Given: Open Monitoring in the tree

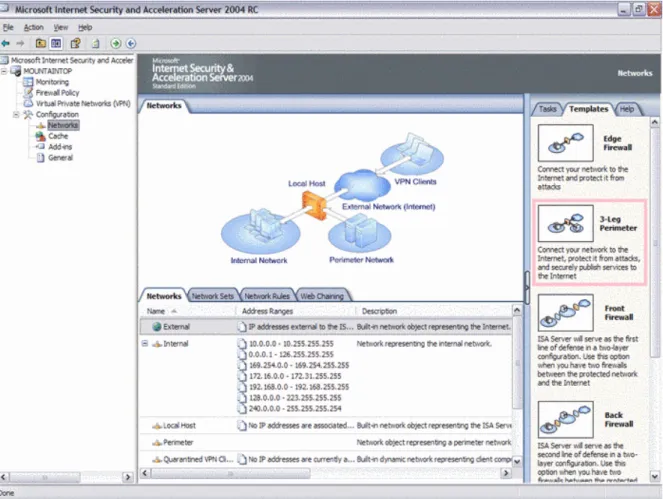Looking at the screenshot, I should [x=52, y=82].
